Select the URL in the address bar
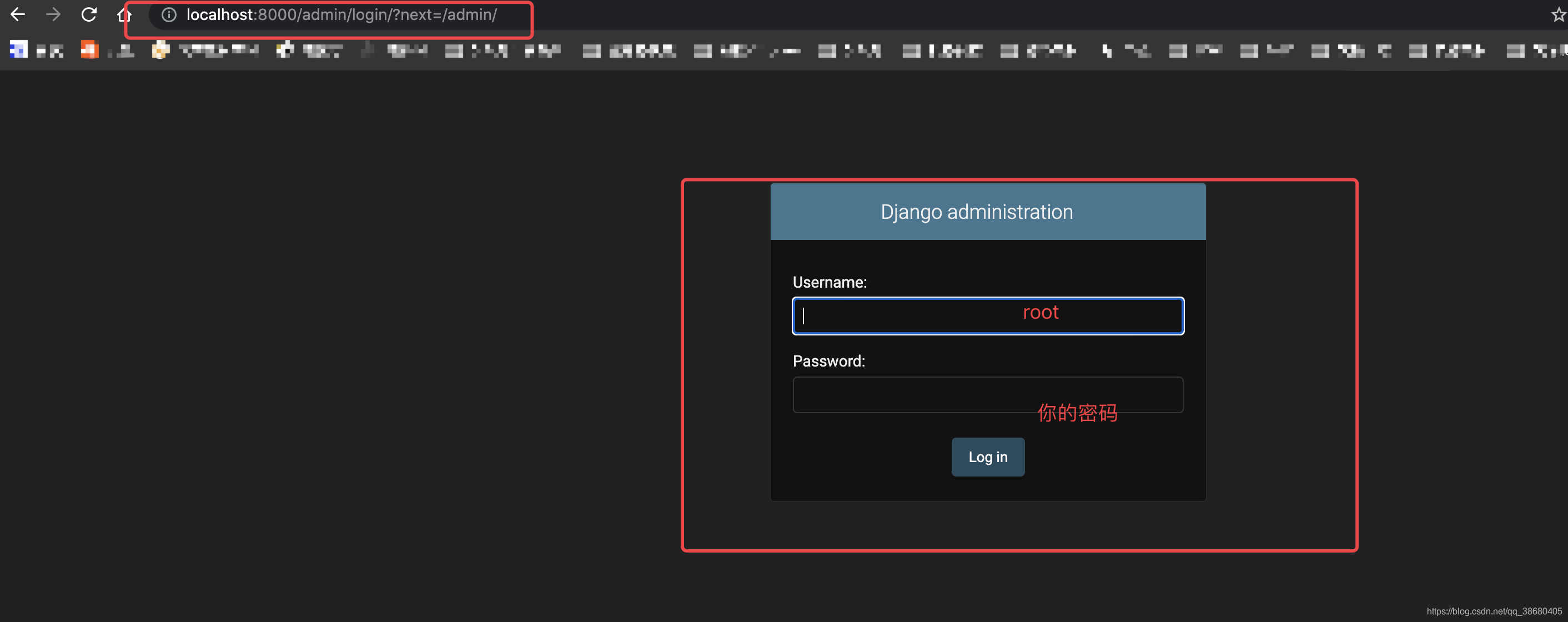Viewport: 1568px width, 622px height. click(341, 14)
